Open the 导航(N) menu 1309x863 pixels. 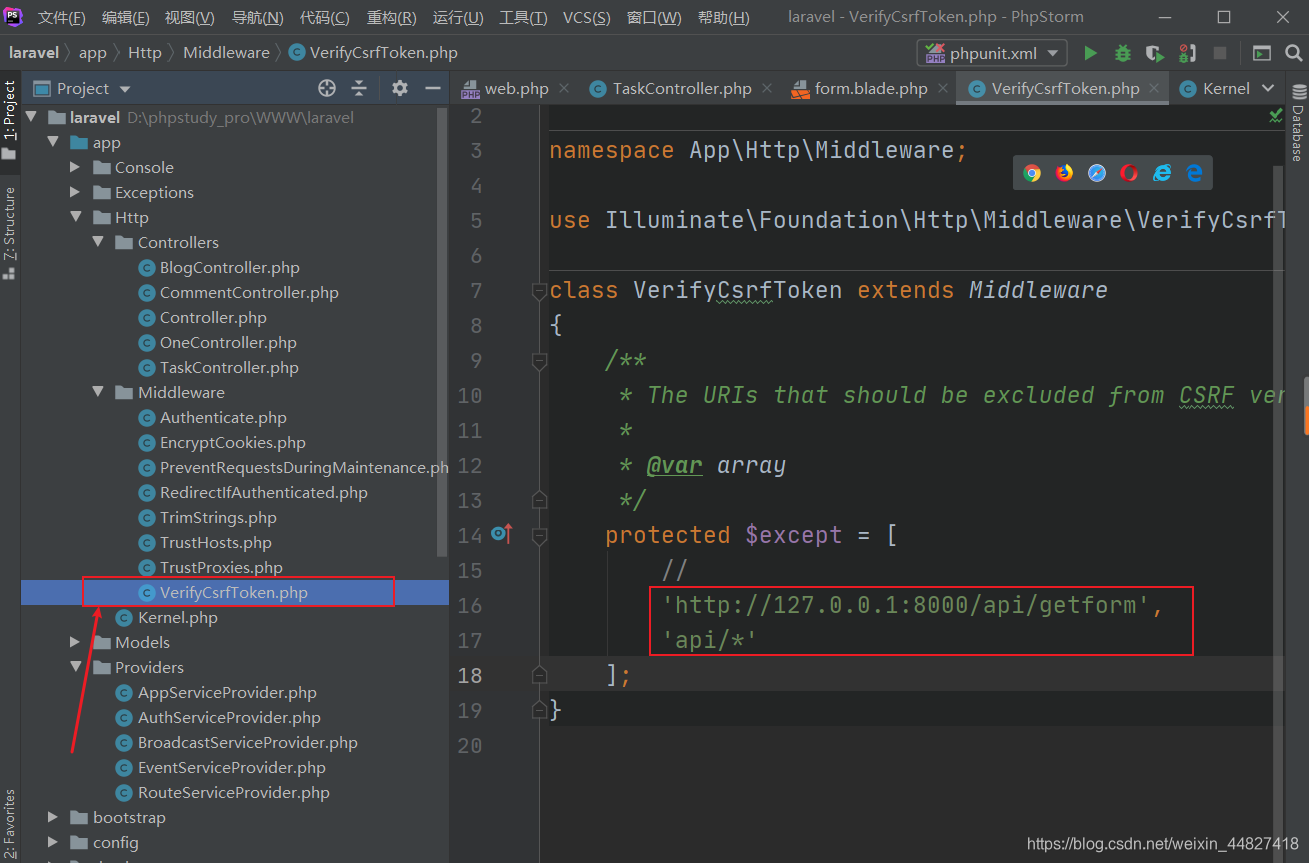[x=258, y=17]
